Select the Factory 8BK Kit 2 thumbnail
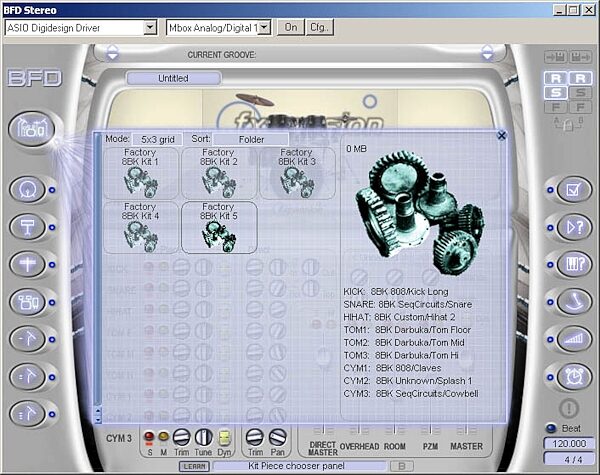The image size is (600, 475). (219, 173)
